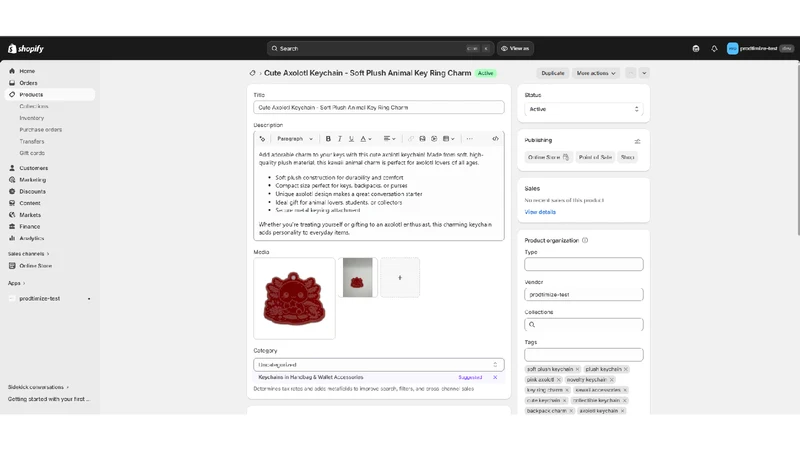Image resolution: width=800 pixels, height=450 pixels.
Task: Toggle underline formatting
Action: 351,139
